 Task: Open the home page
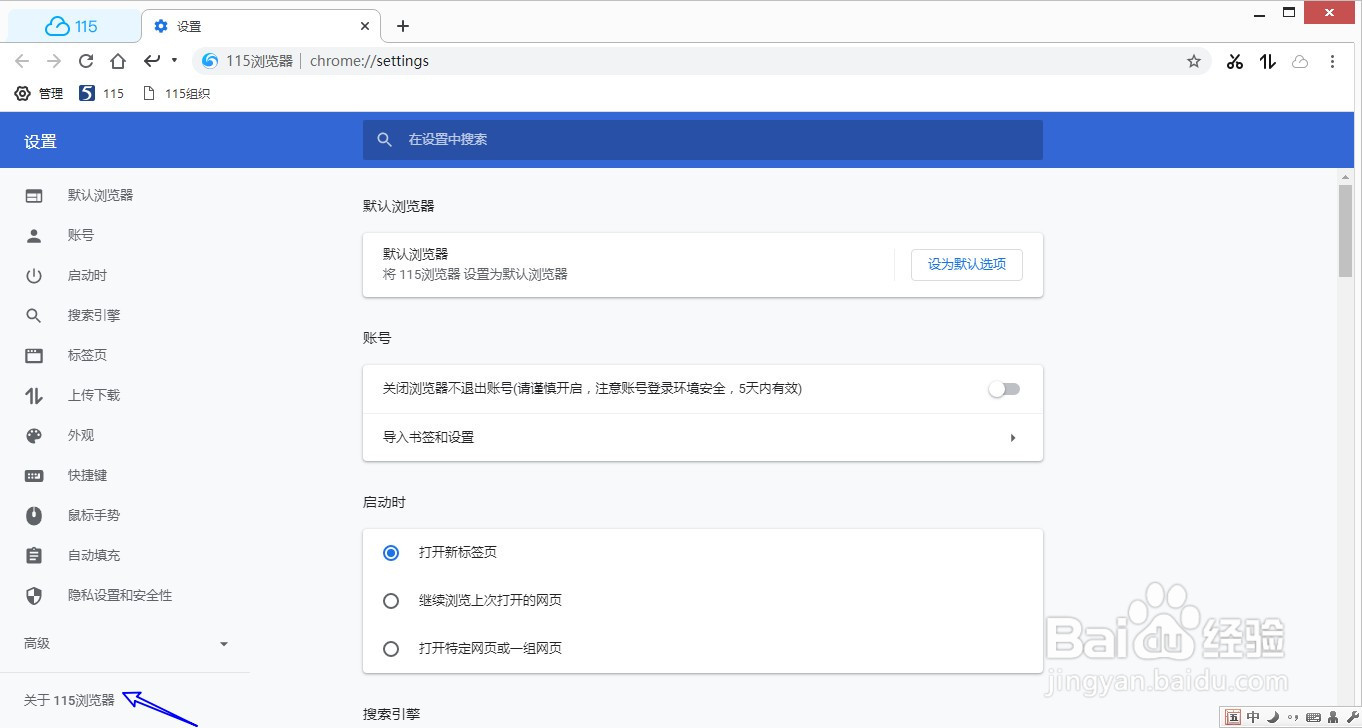pos(118,61)
